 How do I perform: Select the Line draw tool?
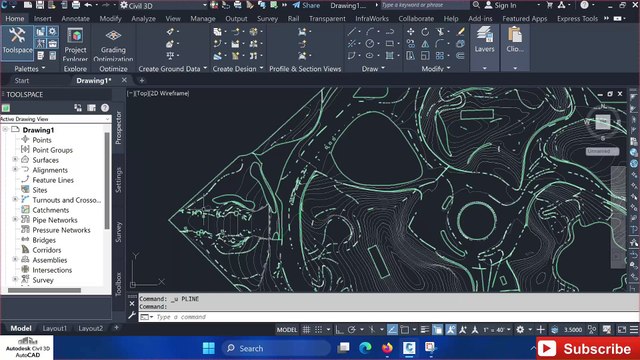[351, 31]
